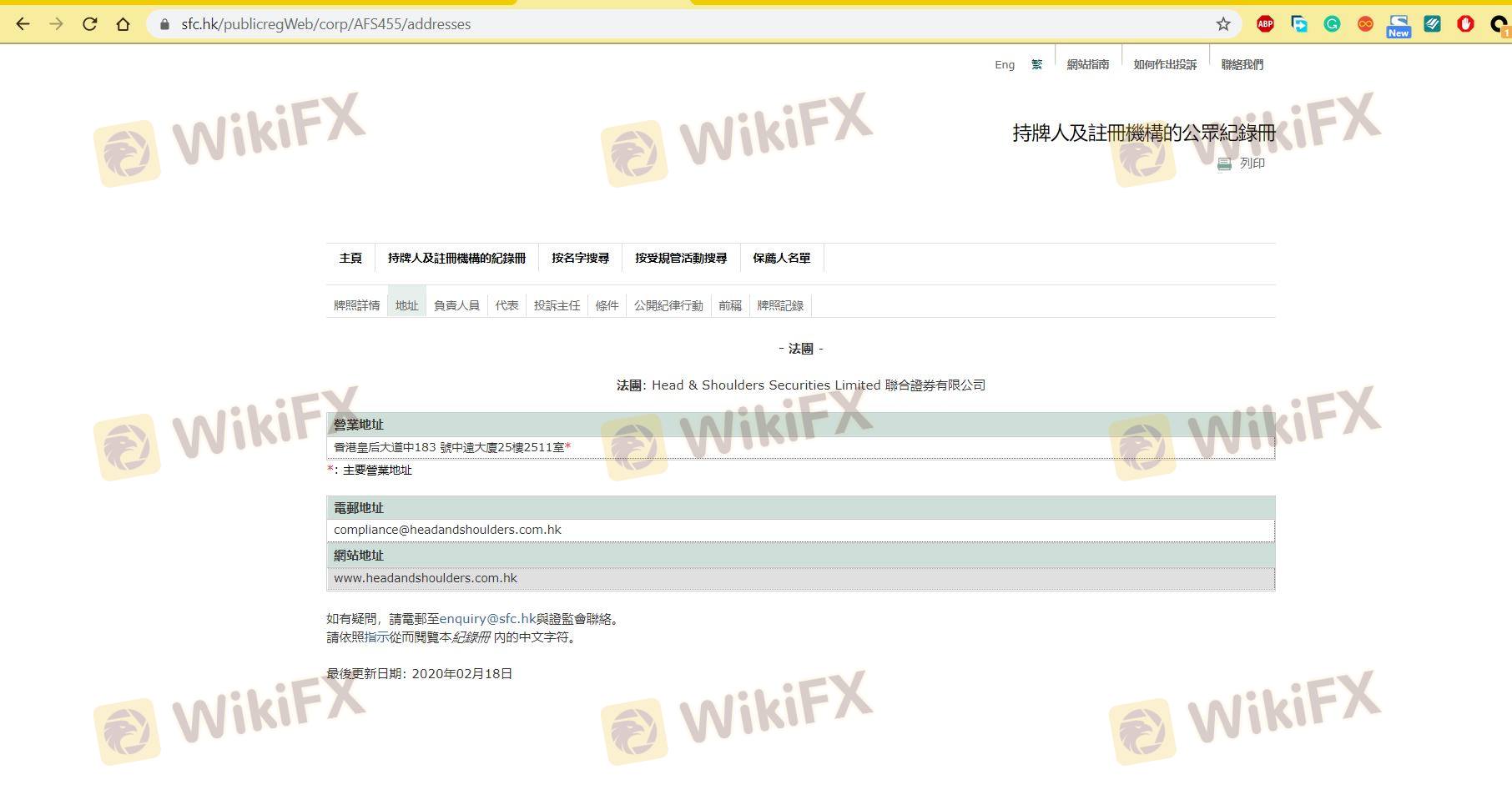Click the printer icon beside 列印

[x=1224, y=164]
